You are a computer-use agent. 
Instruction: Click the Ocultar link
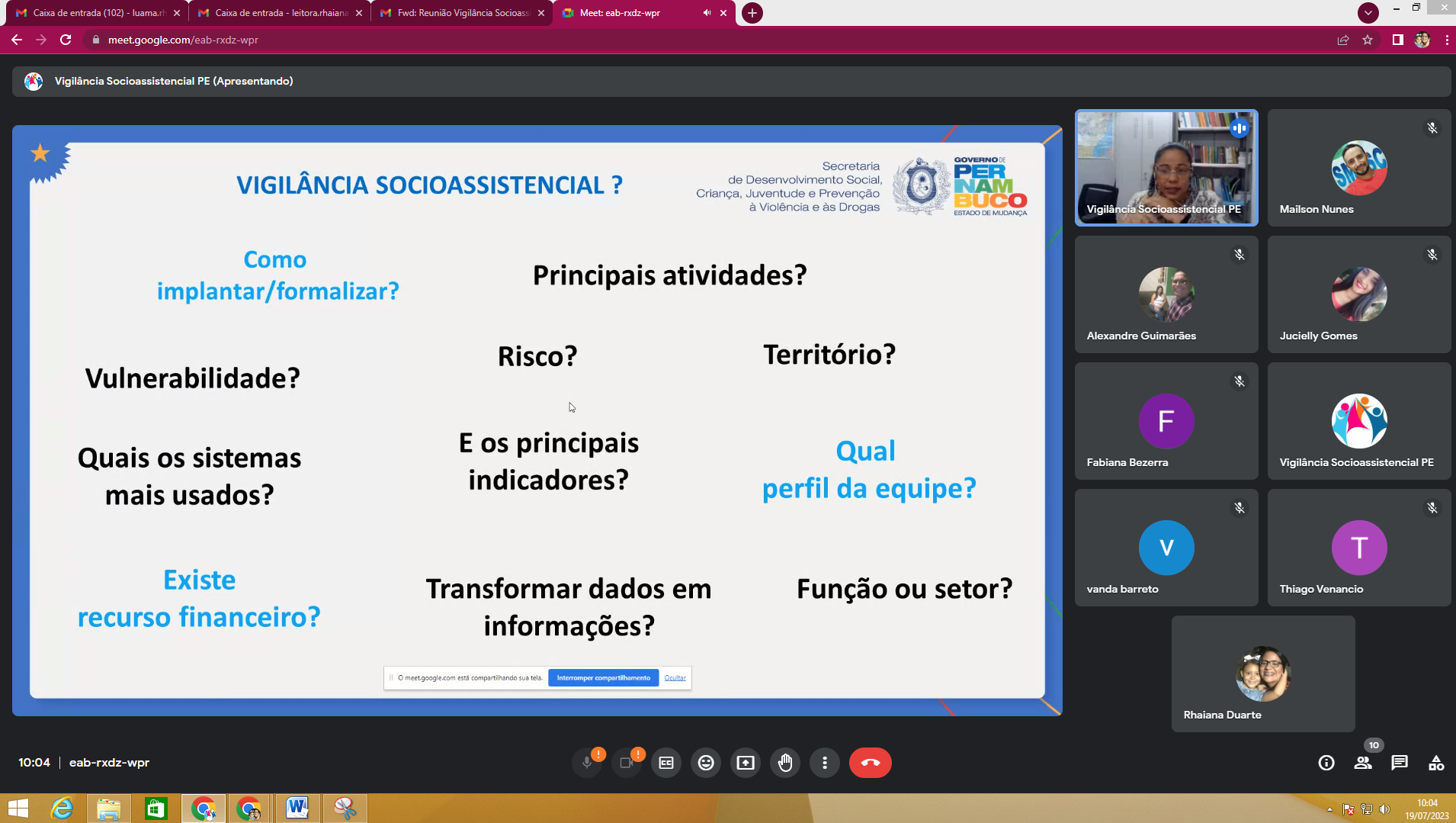tap(675, 677)
